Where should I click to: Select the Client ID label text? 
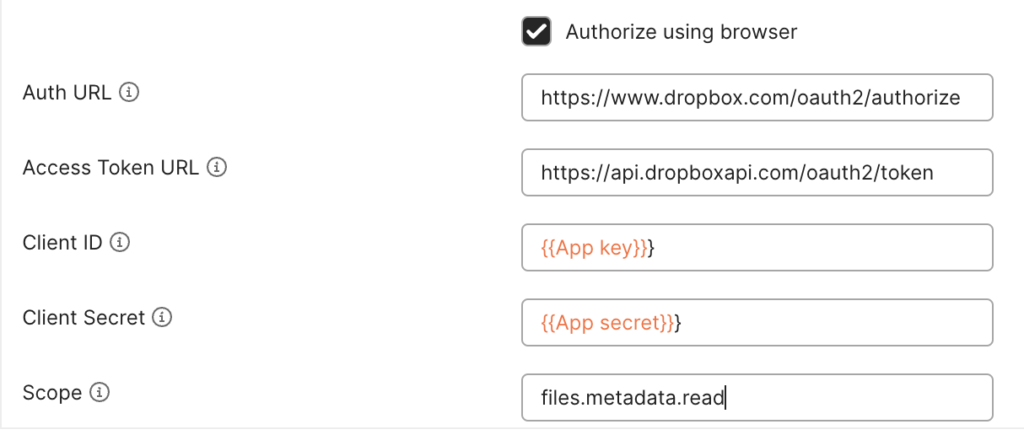pos(63,243)
